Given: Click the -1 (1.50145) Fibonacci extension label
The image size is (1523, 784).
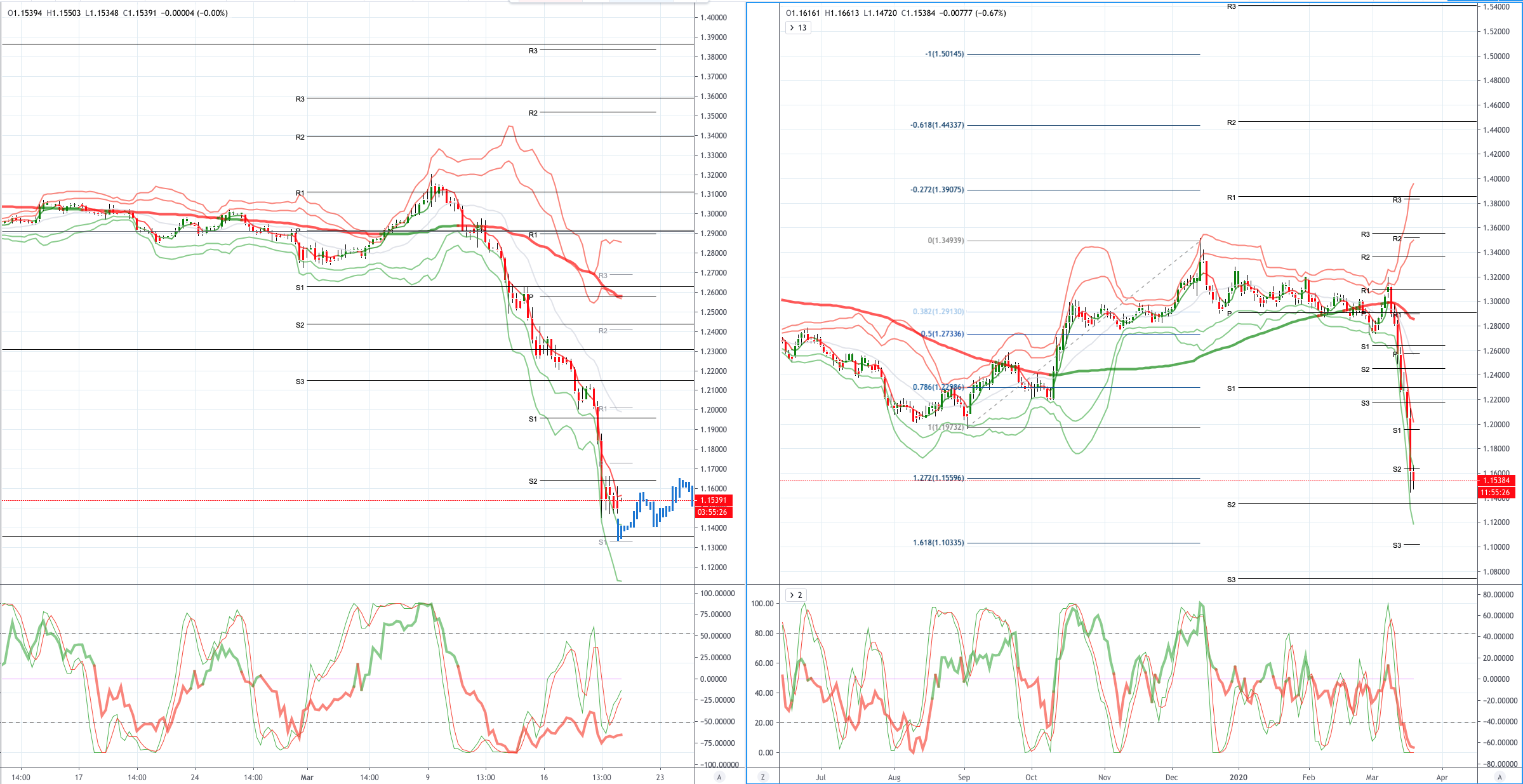Looking at the screenshot, I should pyautogui.click(x=945, y=54).
